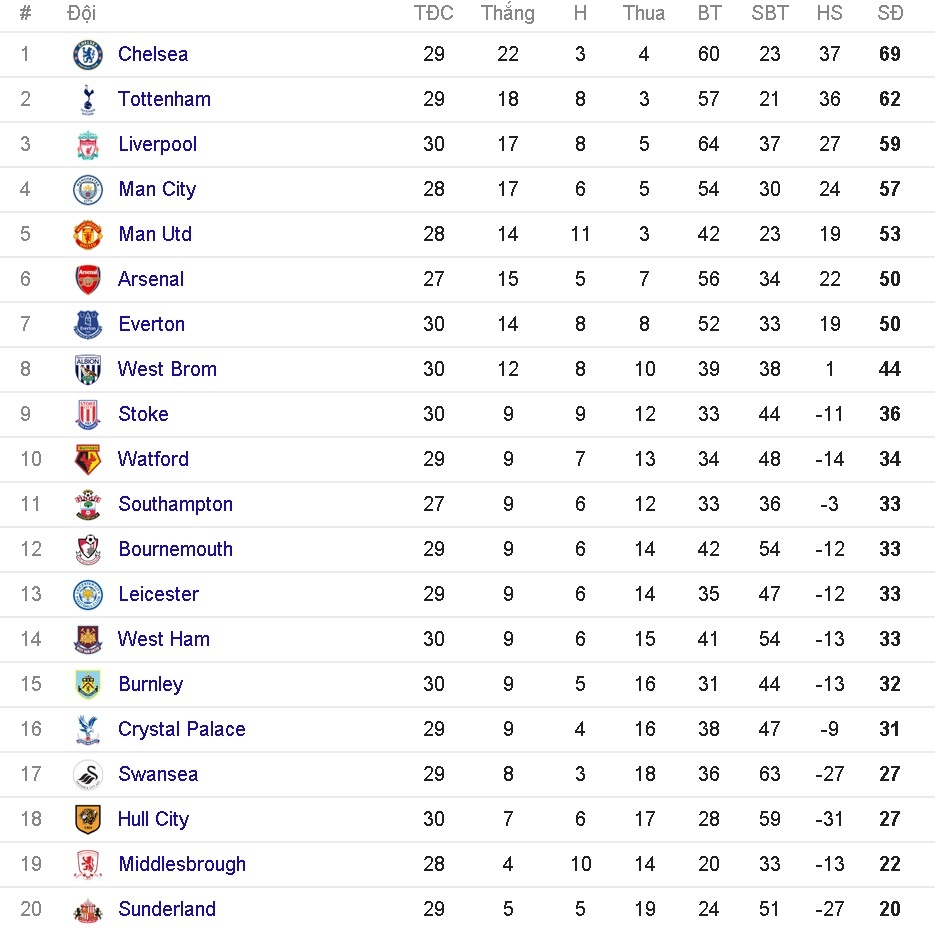
Task: Click the Sunderland club crest
Action: [x=87, y=909]
